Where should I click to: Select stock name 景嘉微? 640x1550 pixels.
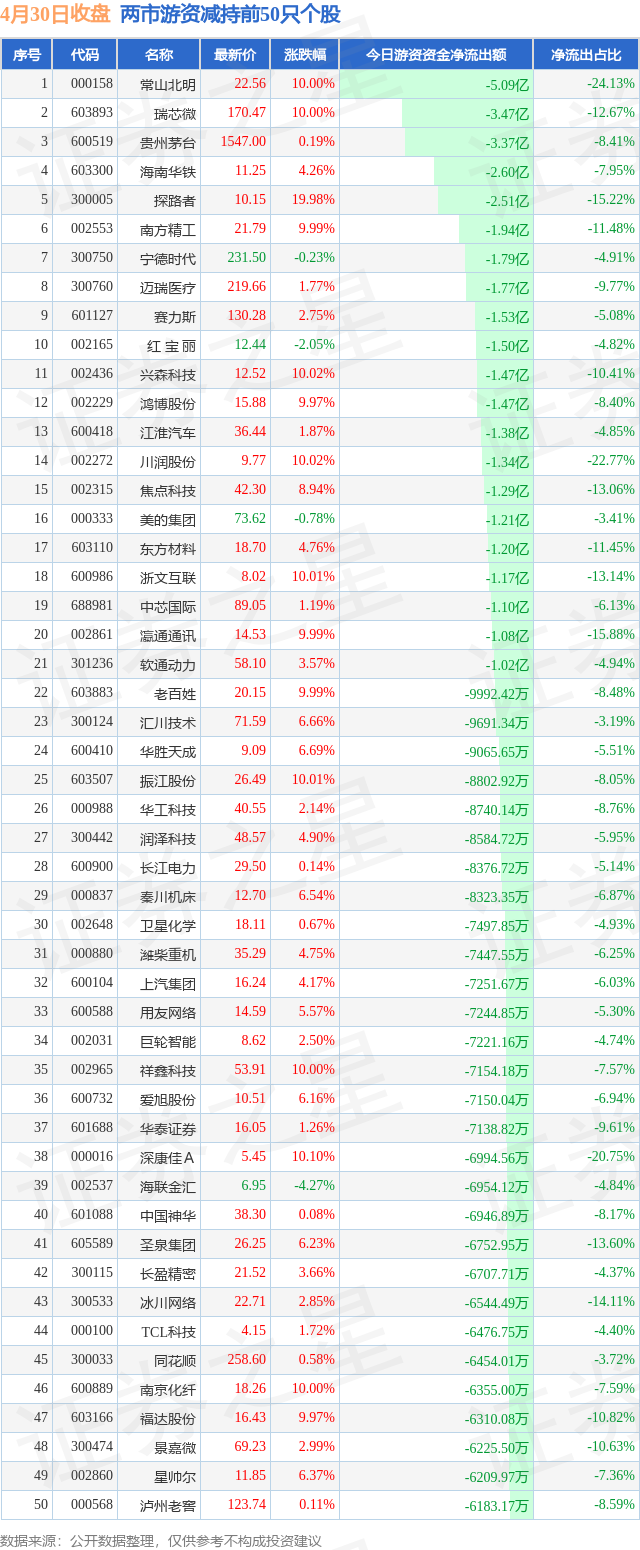click(x=175, y=1447)
